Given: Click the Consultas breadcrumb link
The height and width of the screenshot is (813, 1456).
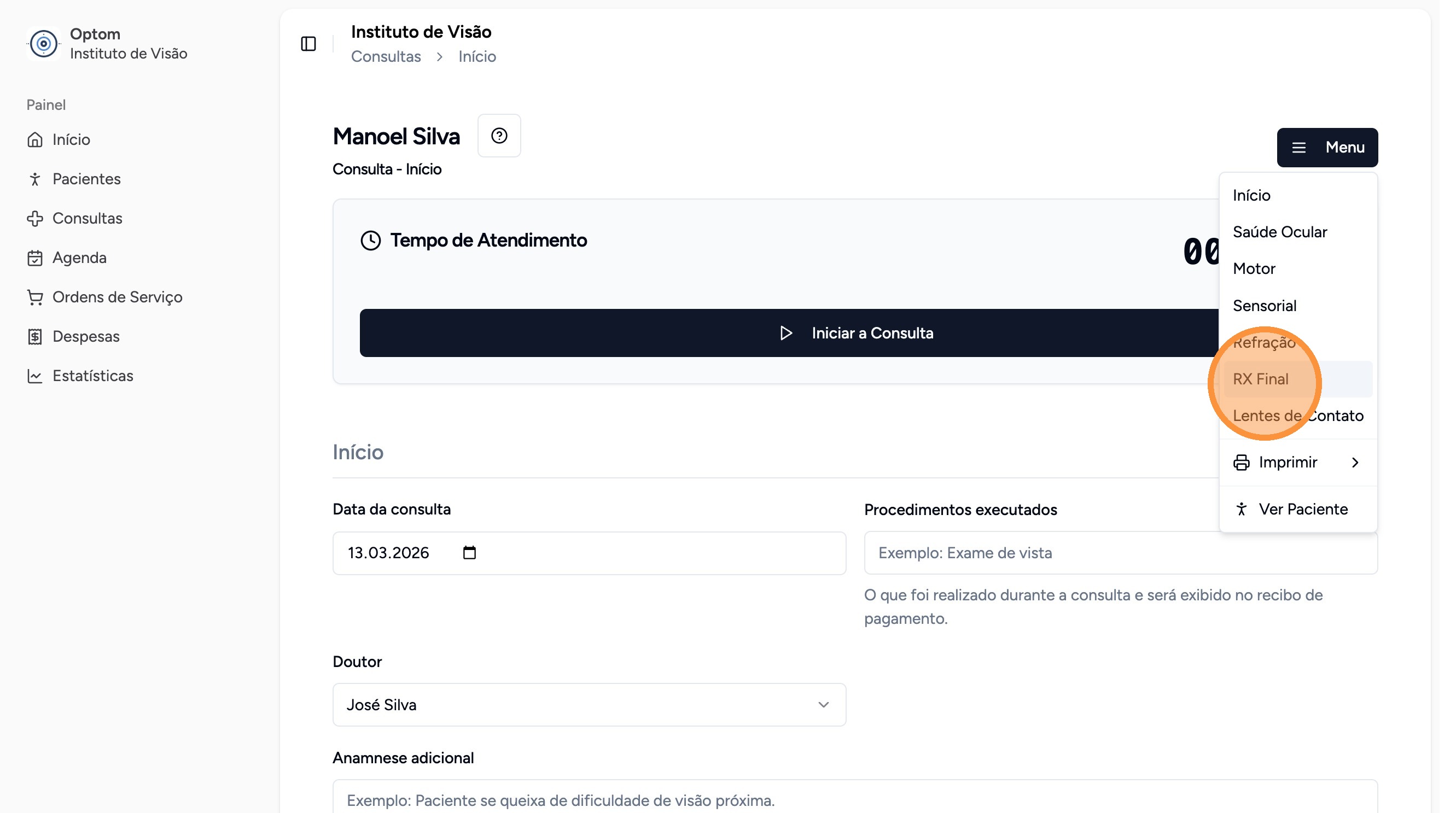Looking at the screenshot, I should [x=386, y=56].
